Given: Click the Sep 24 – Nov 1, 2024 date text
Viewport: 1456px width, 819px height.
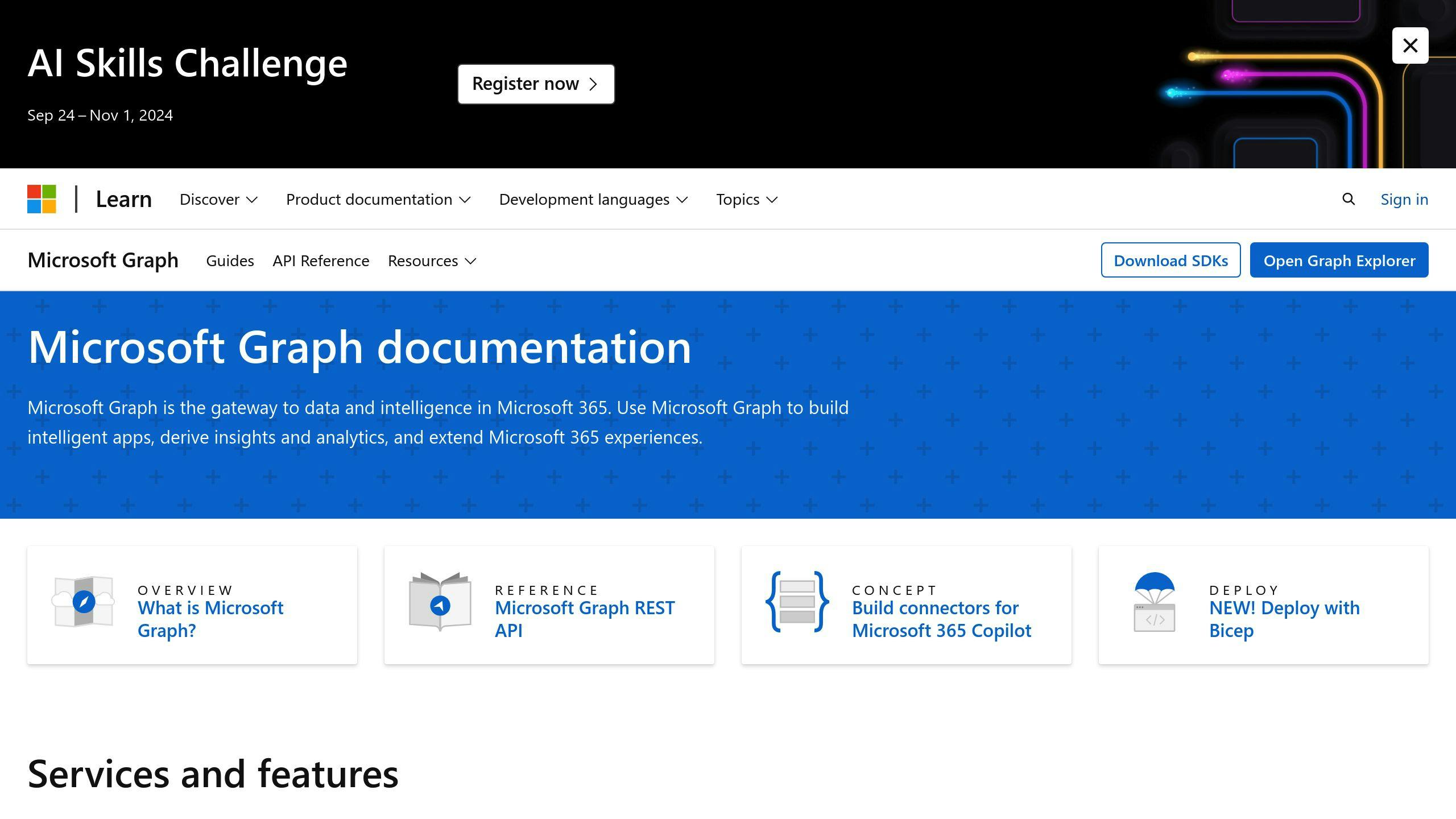Looking at the screenshot, I should [100, 115].
